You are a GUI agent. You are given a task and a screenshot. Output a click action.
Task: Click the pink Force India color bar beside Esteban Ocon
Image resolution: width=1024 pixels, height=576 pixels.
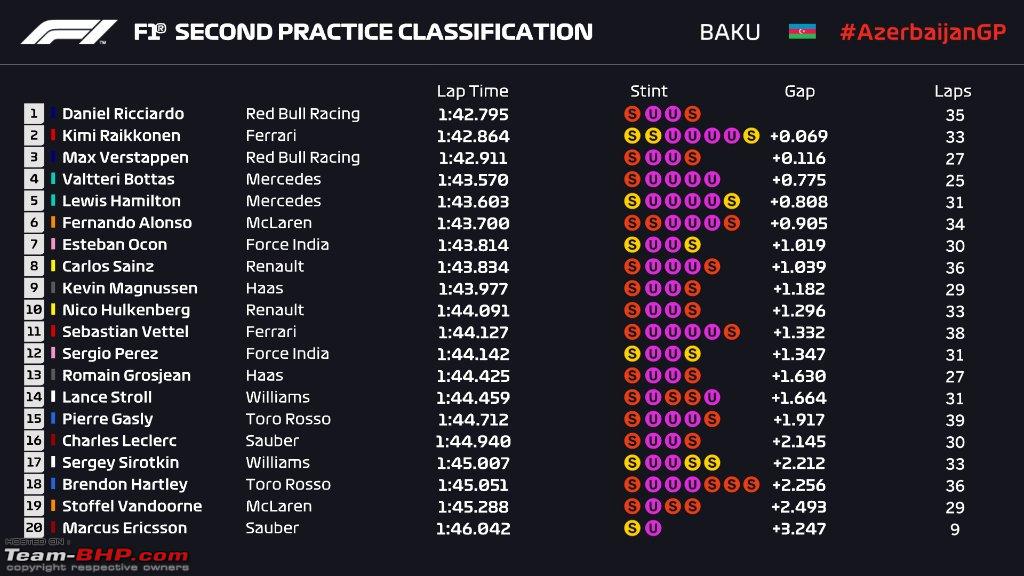[x=53, y=244]
